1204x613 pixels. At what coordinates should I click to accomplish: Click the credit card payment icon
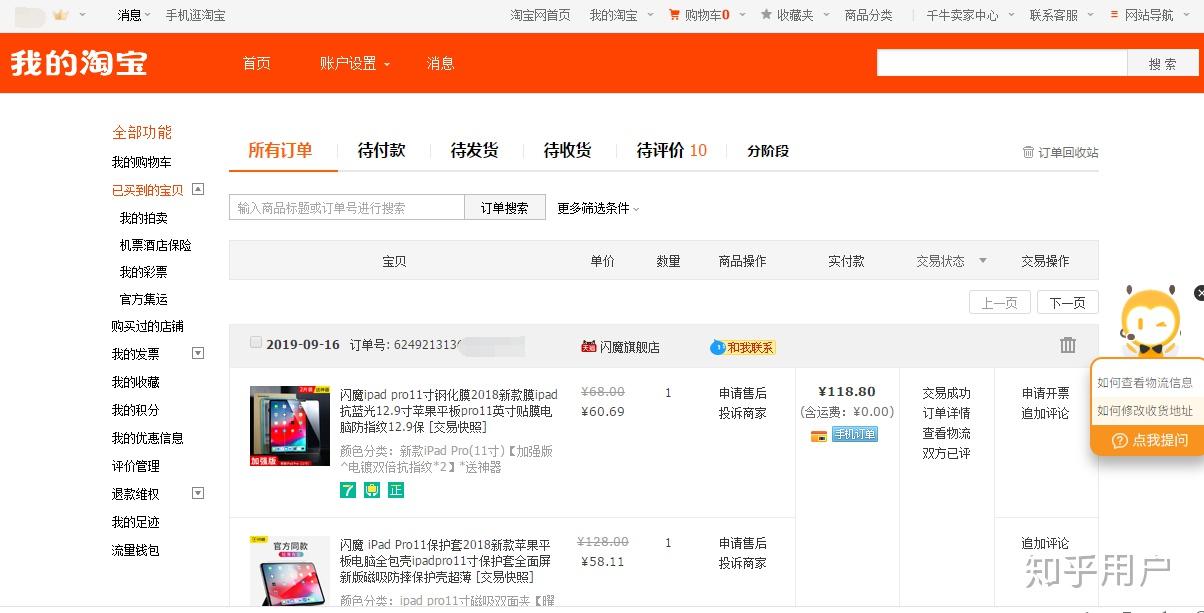(x=819, y=435)
